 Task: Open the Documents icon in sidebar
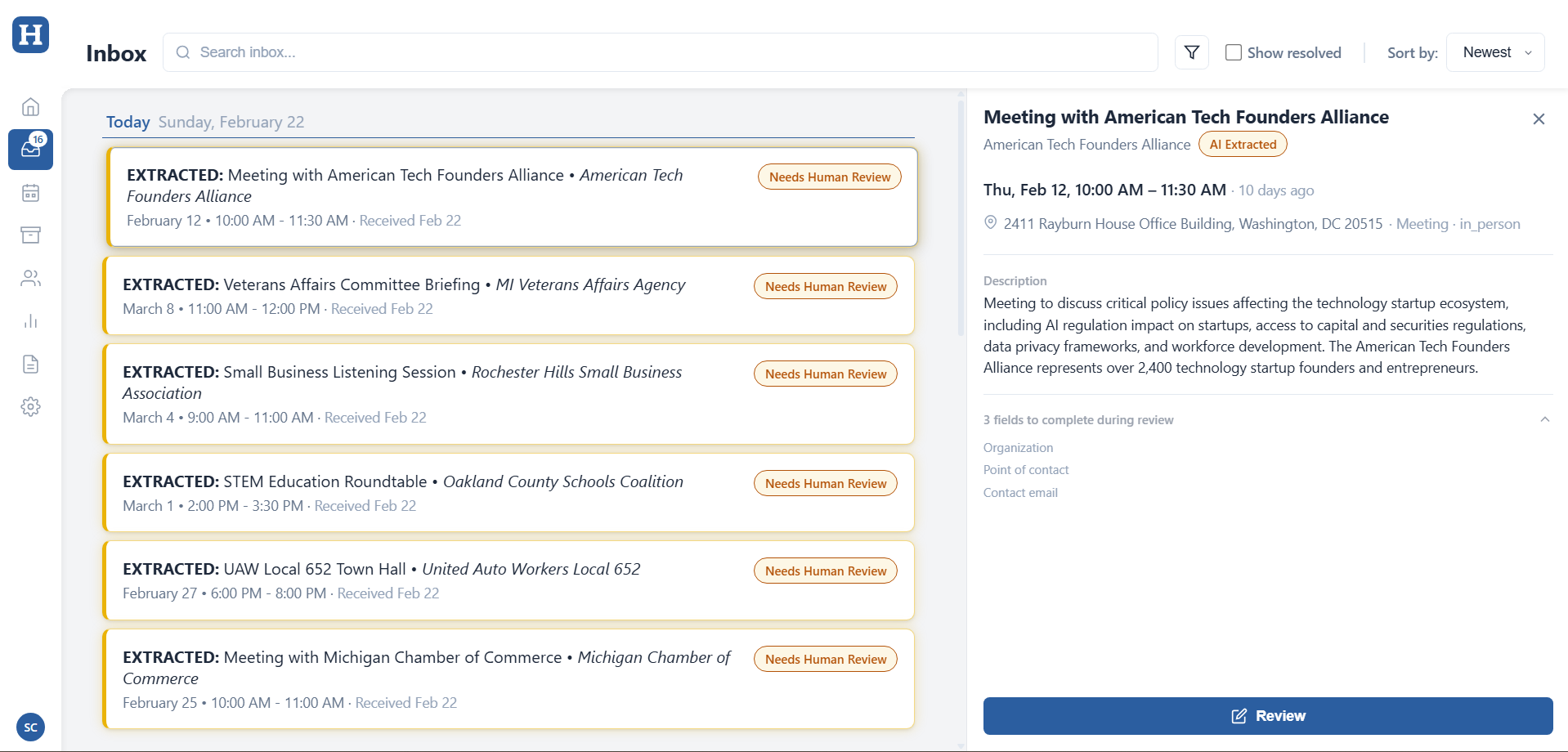[30, 364]
